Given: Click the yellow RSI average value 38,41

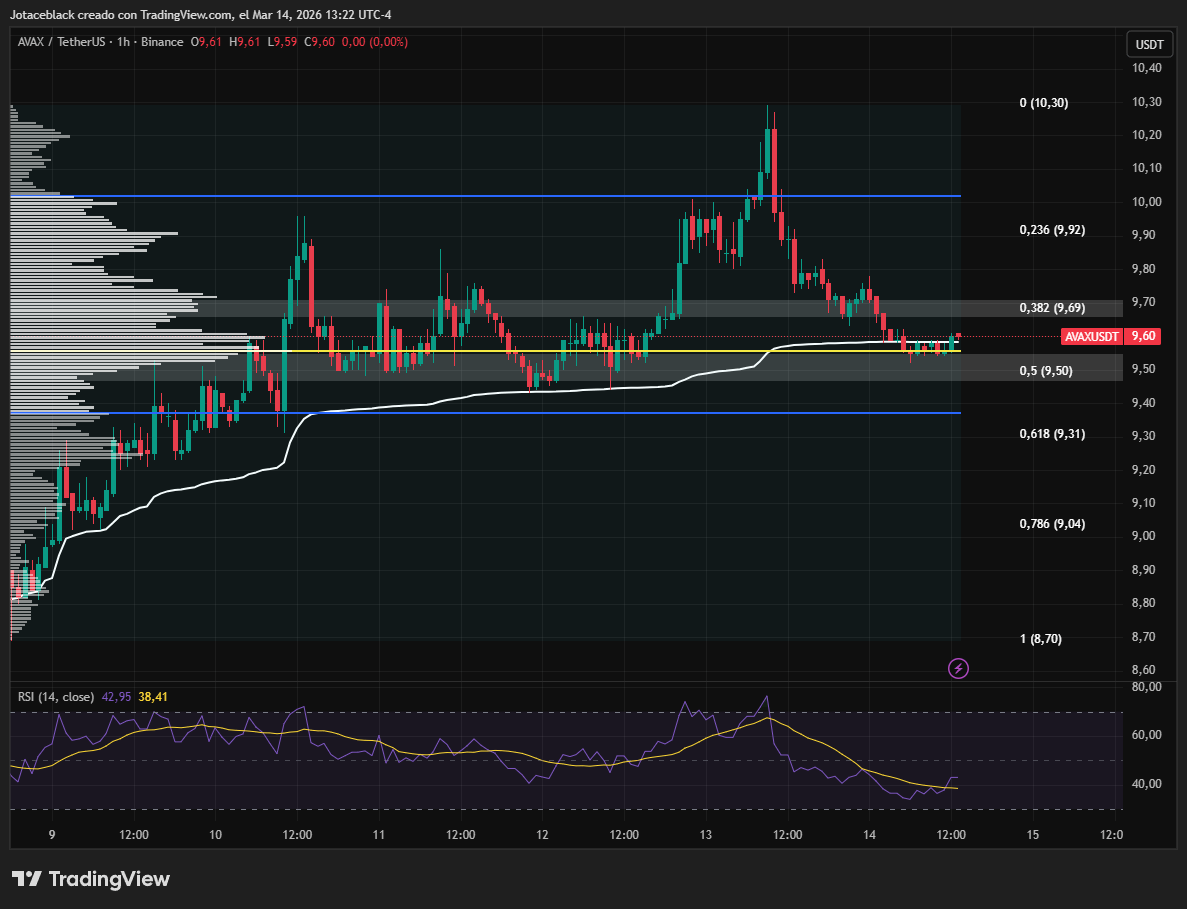Looking at the screenshot, I should [153, 696].
